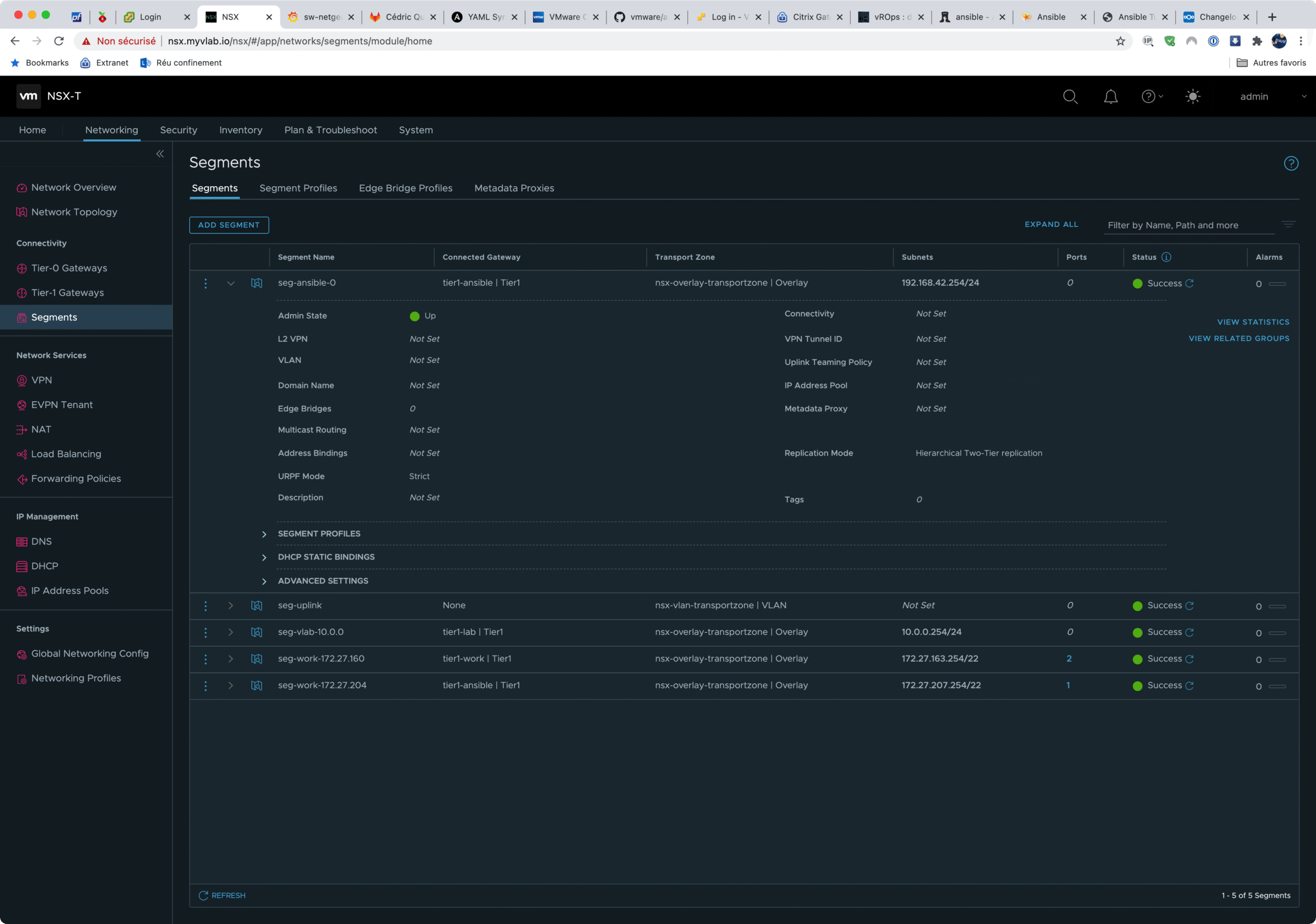Click the VIEW STATISTICS link

[1253, 322]
